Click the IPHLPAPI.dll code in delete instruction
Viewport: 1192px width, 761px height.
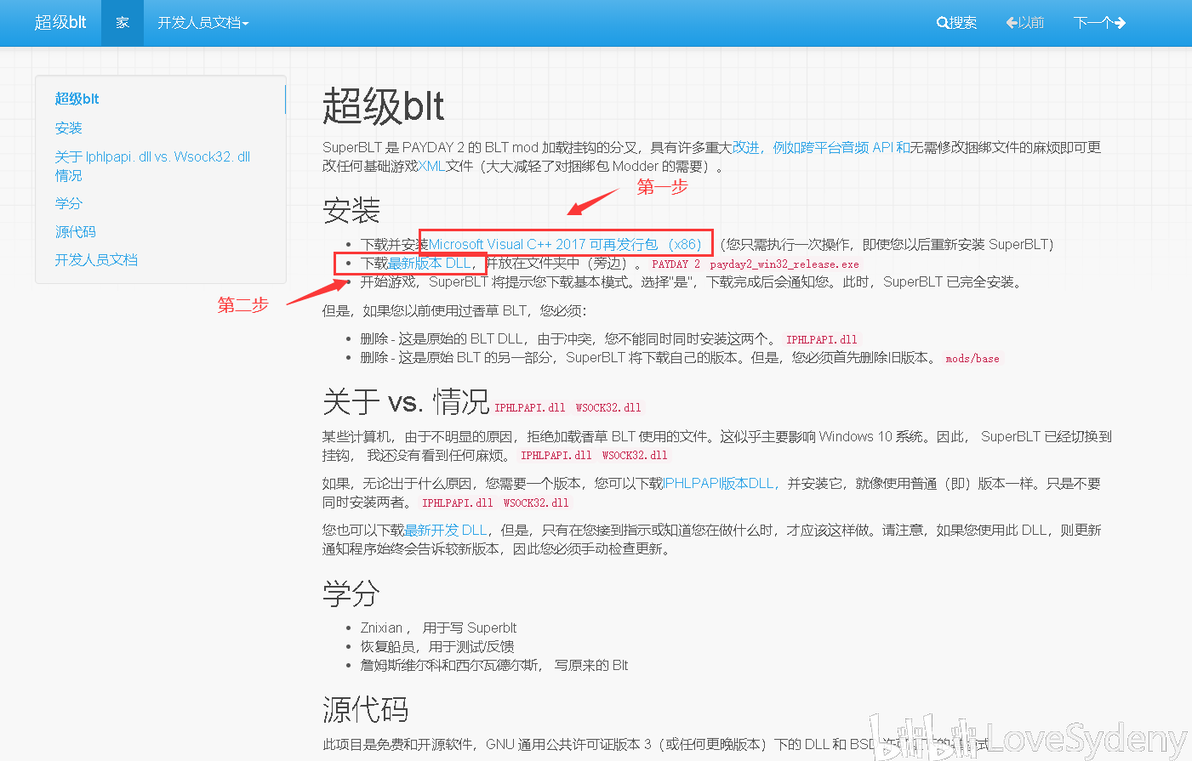tap(822, 340)
